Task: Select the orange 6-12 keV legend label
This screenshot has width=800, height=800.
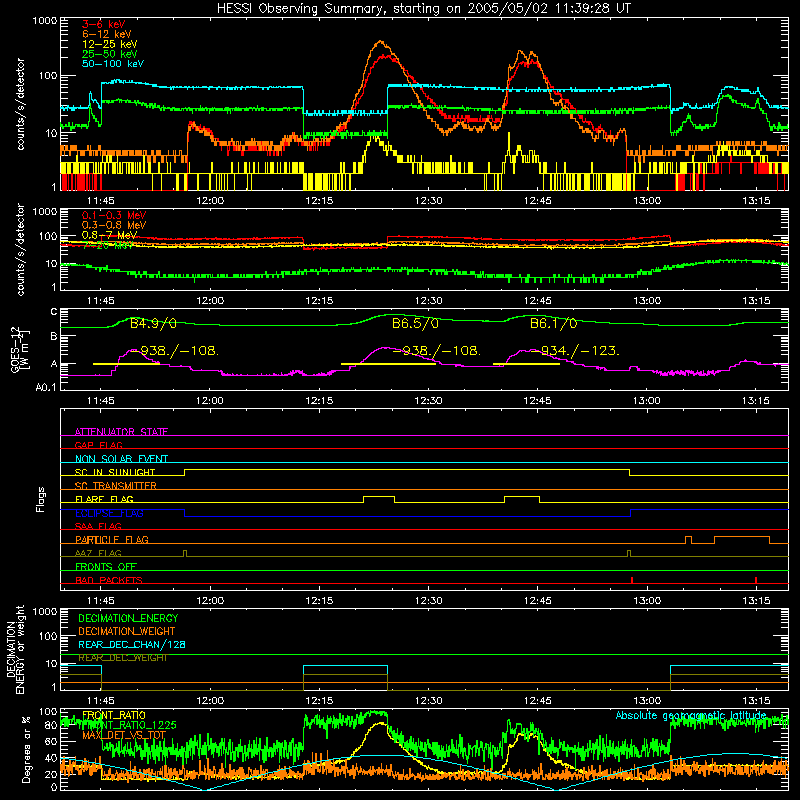Action: coord(107,34)
